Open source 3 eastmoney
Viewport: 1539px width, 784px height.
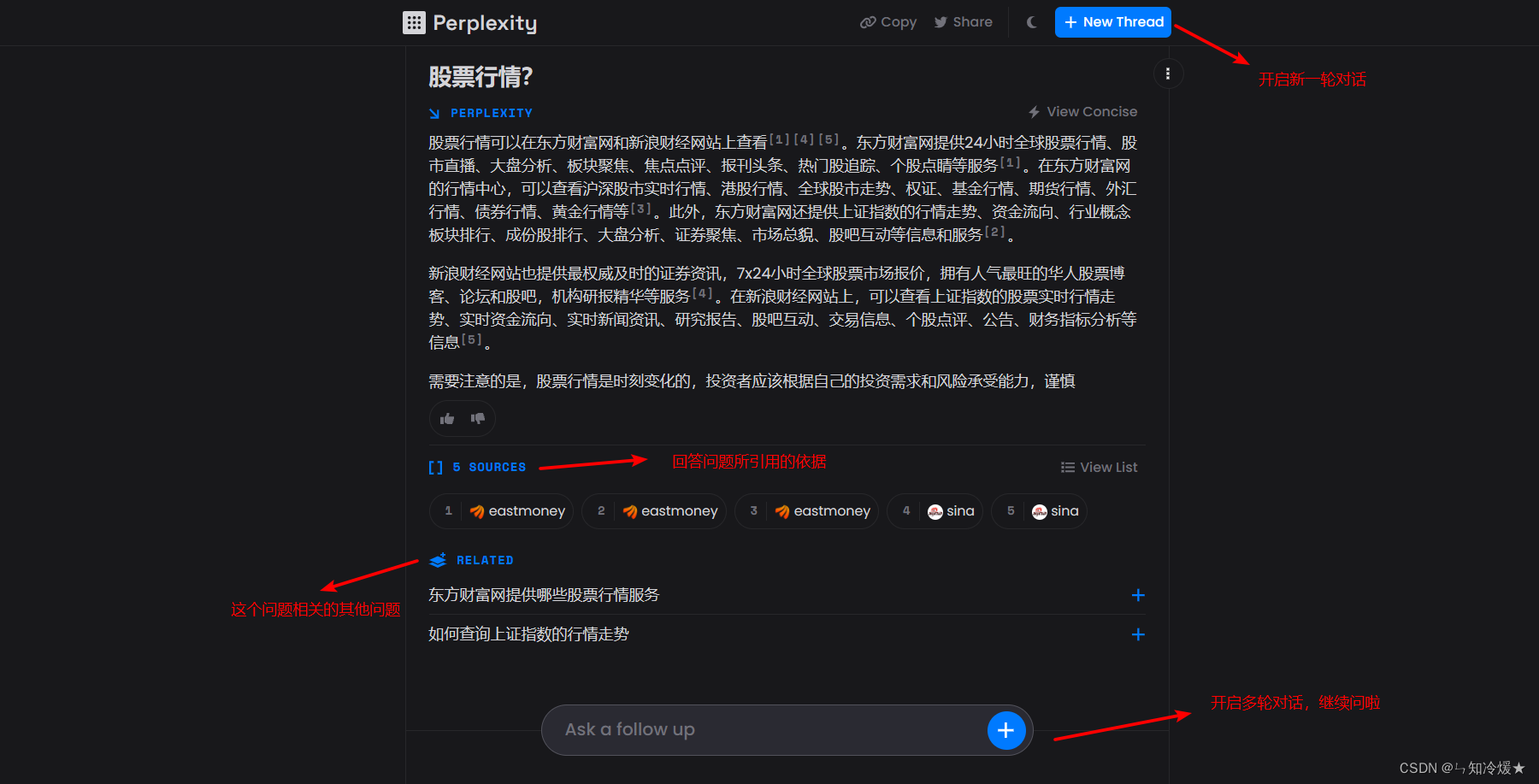click(x=806, y=511)
